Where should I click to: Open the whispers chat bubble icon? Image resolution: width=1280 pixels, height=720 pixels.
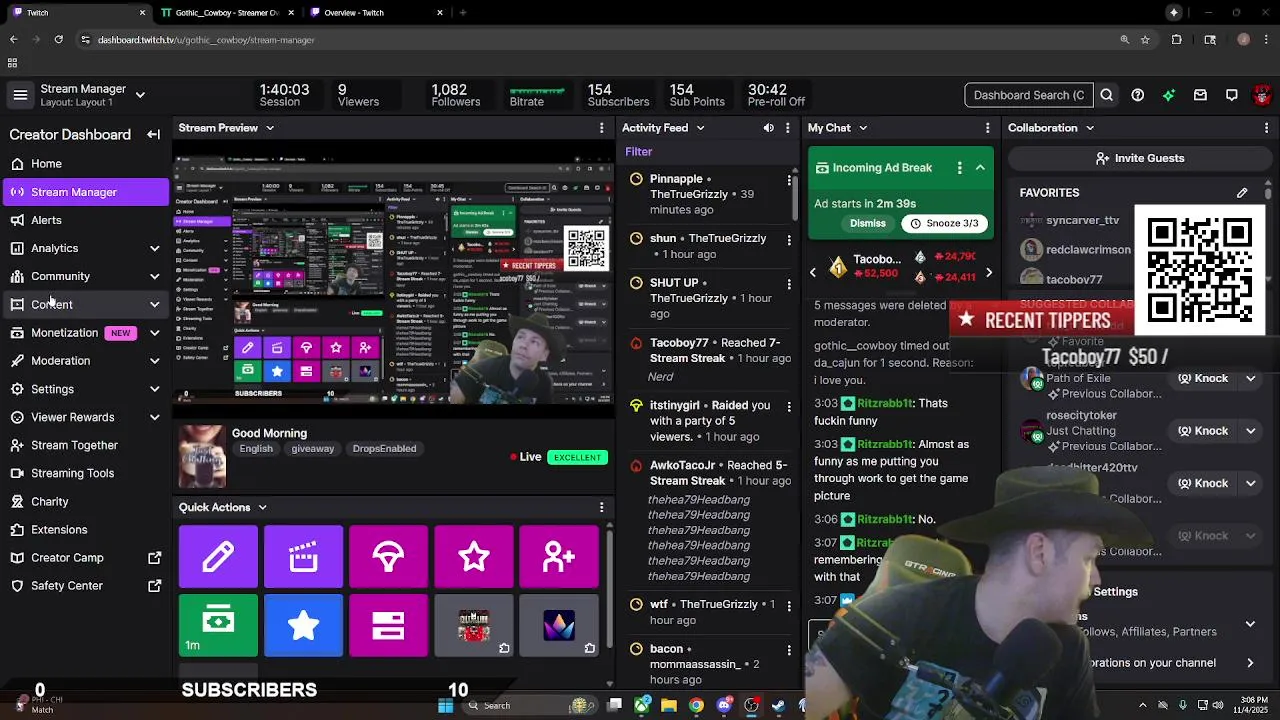1232,95
